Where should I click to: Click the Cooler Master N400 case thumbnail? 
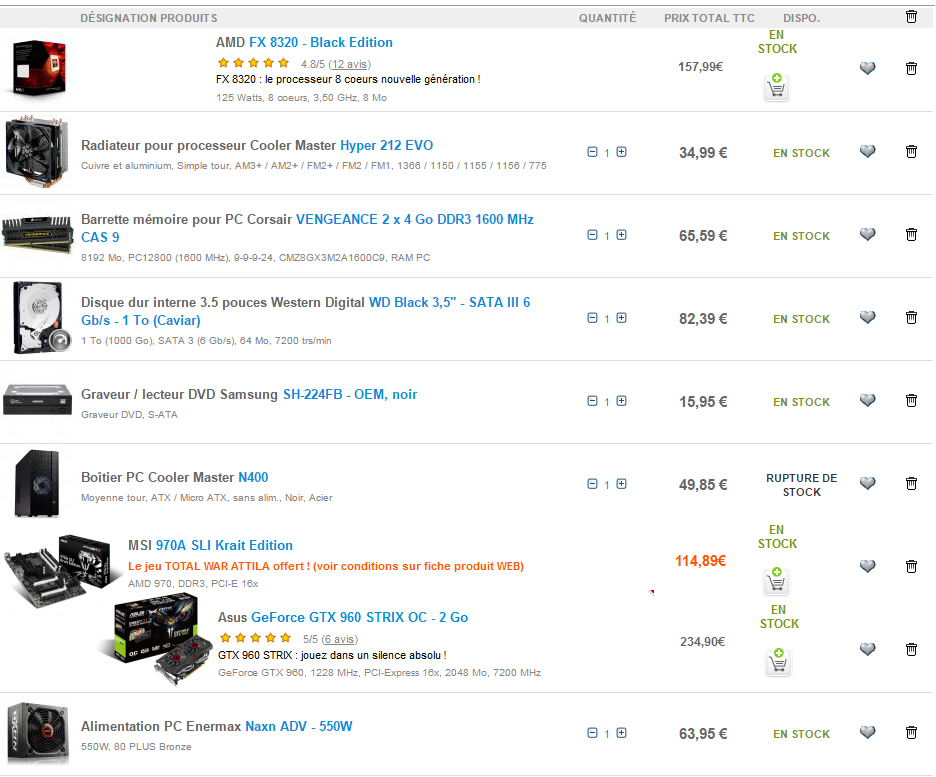coord(36,484)
